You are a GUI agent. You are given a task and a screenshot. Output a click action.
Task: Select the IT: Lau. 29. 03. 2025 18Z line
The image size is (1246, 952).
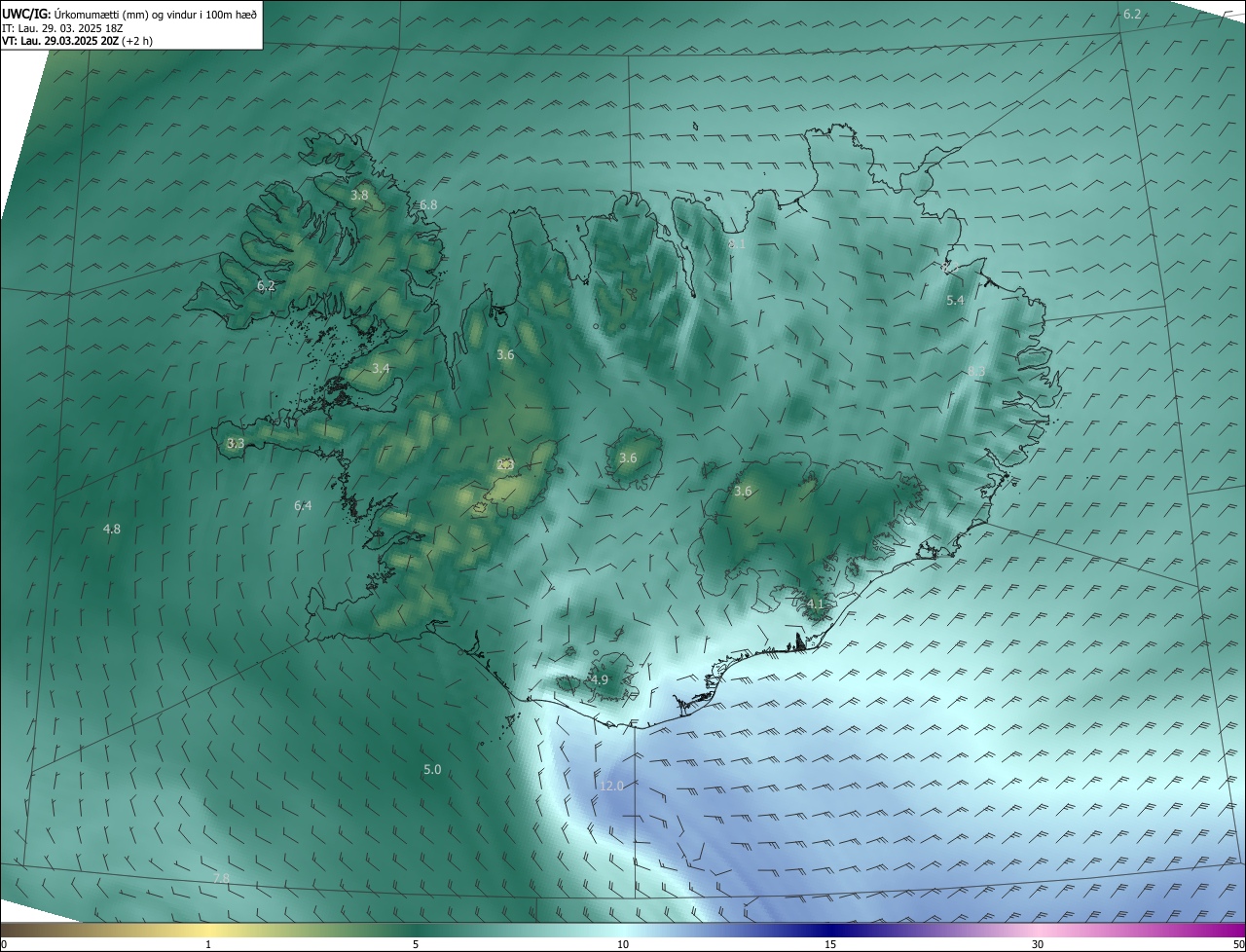62,27
